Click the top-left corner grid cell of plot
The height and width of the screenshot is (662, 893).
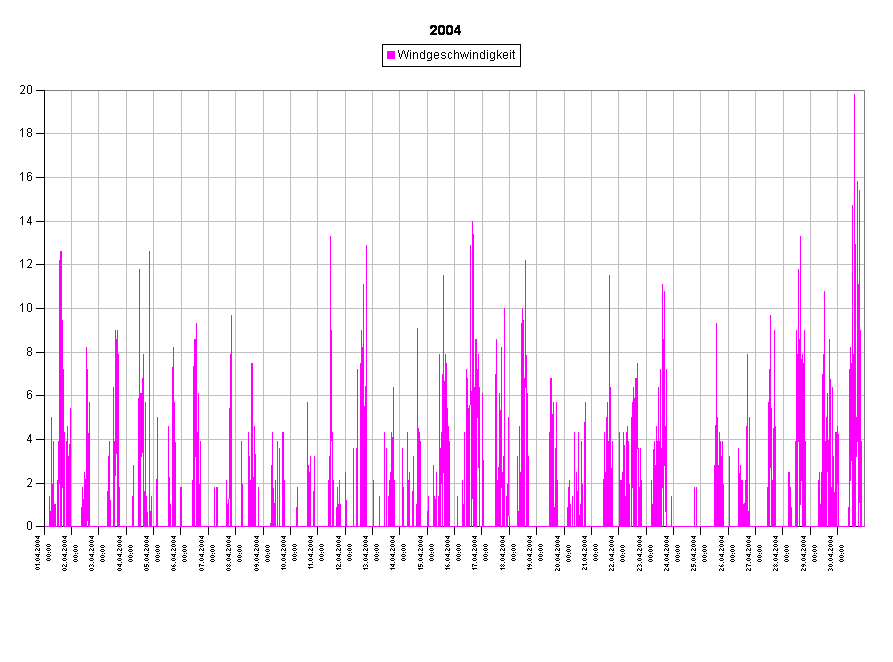click(x=58, y=112)
